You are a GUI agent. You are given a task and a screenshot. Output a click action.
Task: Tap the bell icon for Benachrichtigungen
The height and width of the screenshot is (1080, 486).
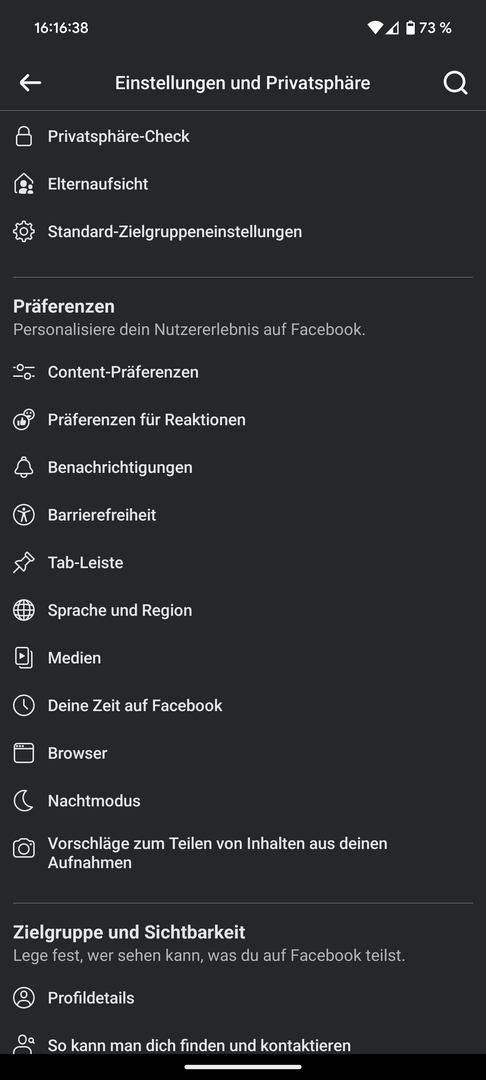pos(24,468)
